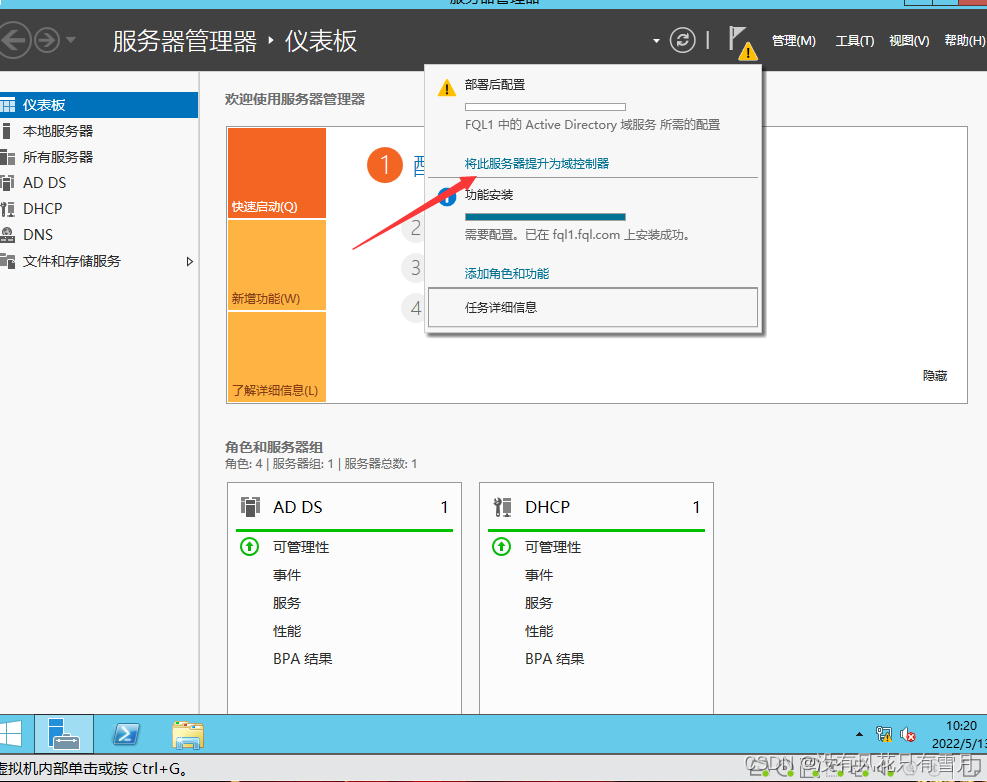This screenshot has height=782, width=987.
Task: Click the Windows Start button
Action: [11, 734]
